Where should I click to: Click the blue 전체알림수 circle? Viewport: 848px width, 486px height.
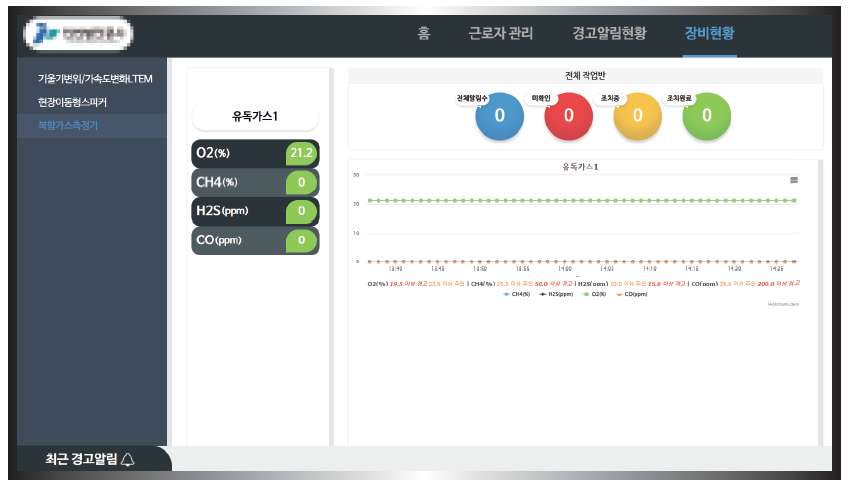point(499,115)
